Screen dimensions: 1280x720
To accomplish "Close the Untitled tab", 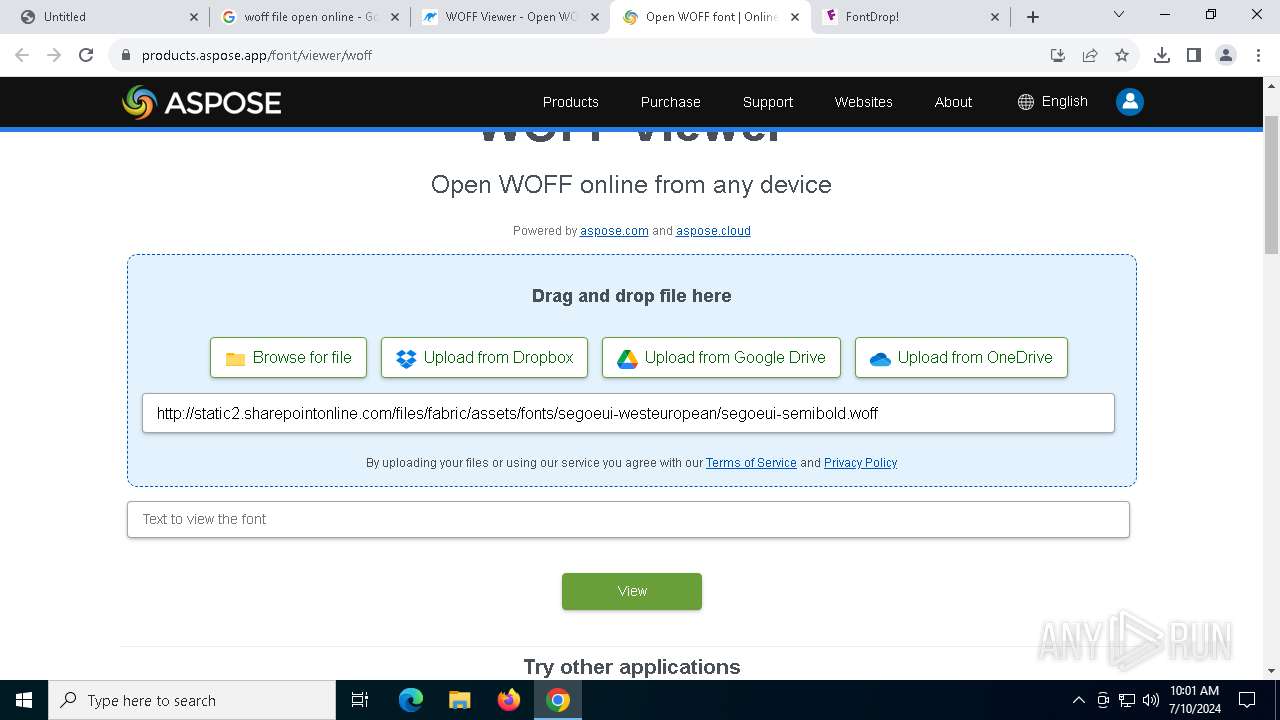I will tap(194, 17).
